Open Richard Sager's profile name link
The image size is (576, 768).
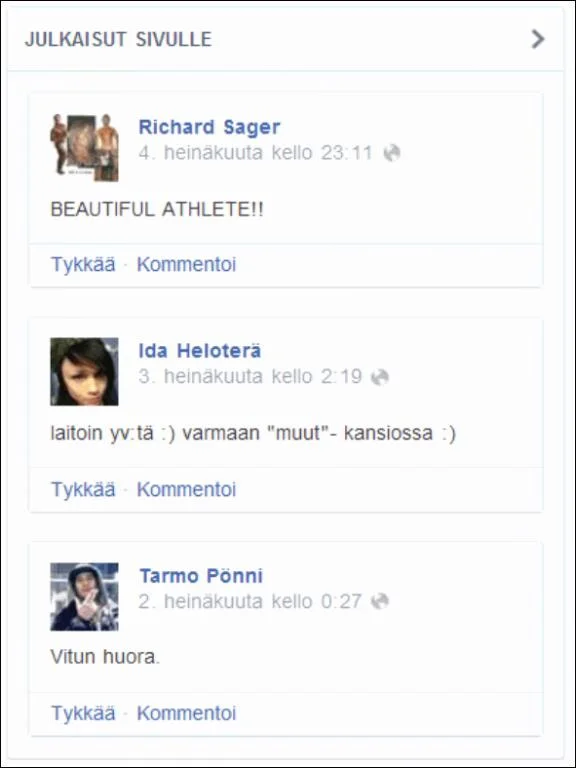tap(210, 127)
